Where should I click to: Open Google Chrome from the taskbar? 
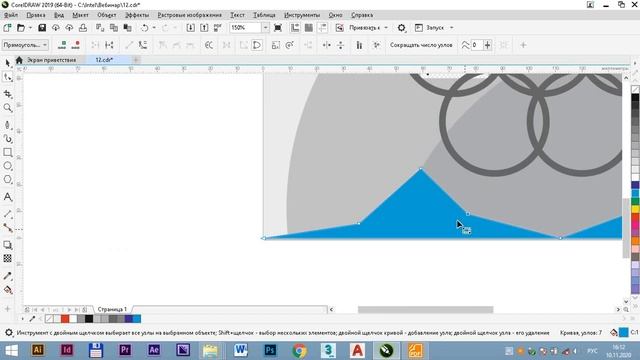coord(299,350)
